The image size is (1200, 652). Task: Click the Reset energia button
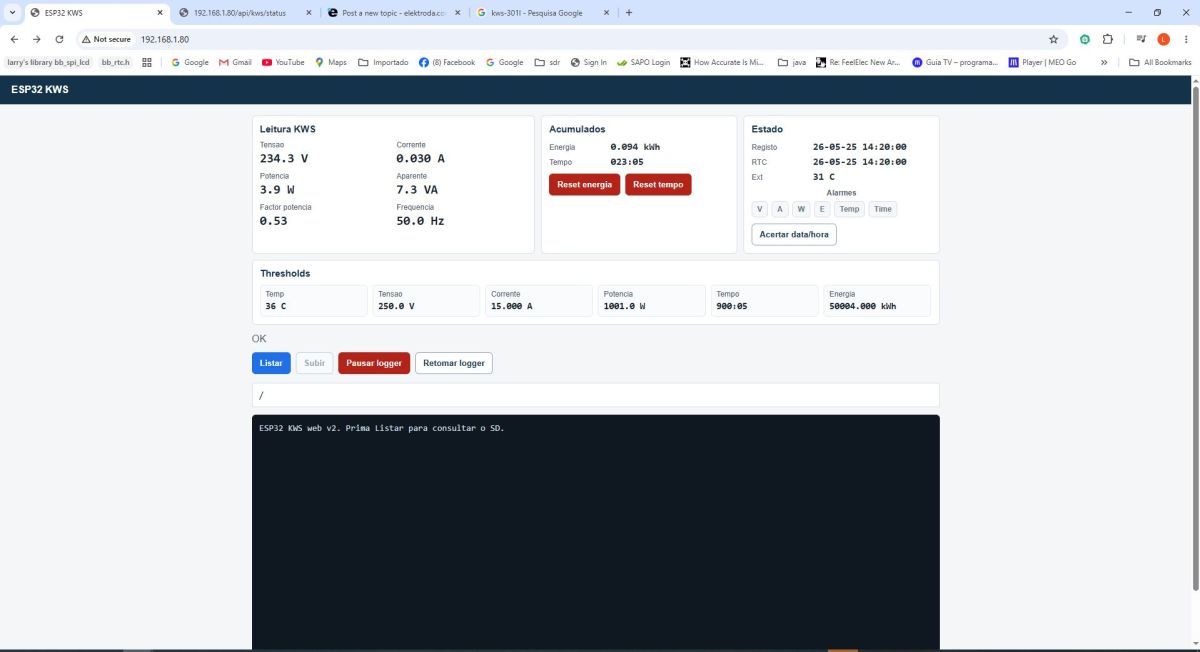point(584,185)
